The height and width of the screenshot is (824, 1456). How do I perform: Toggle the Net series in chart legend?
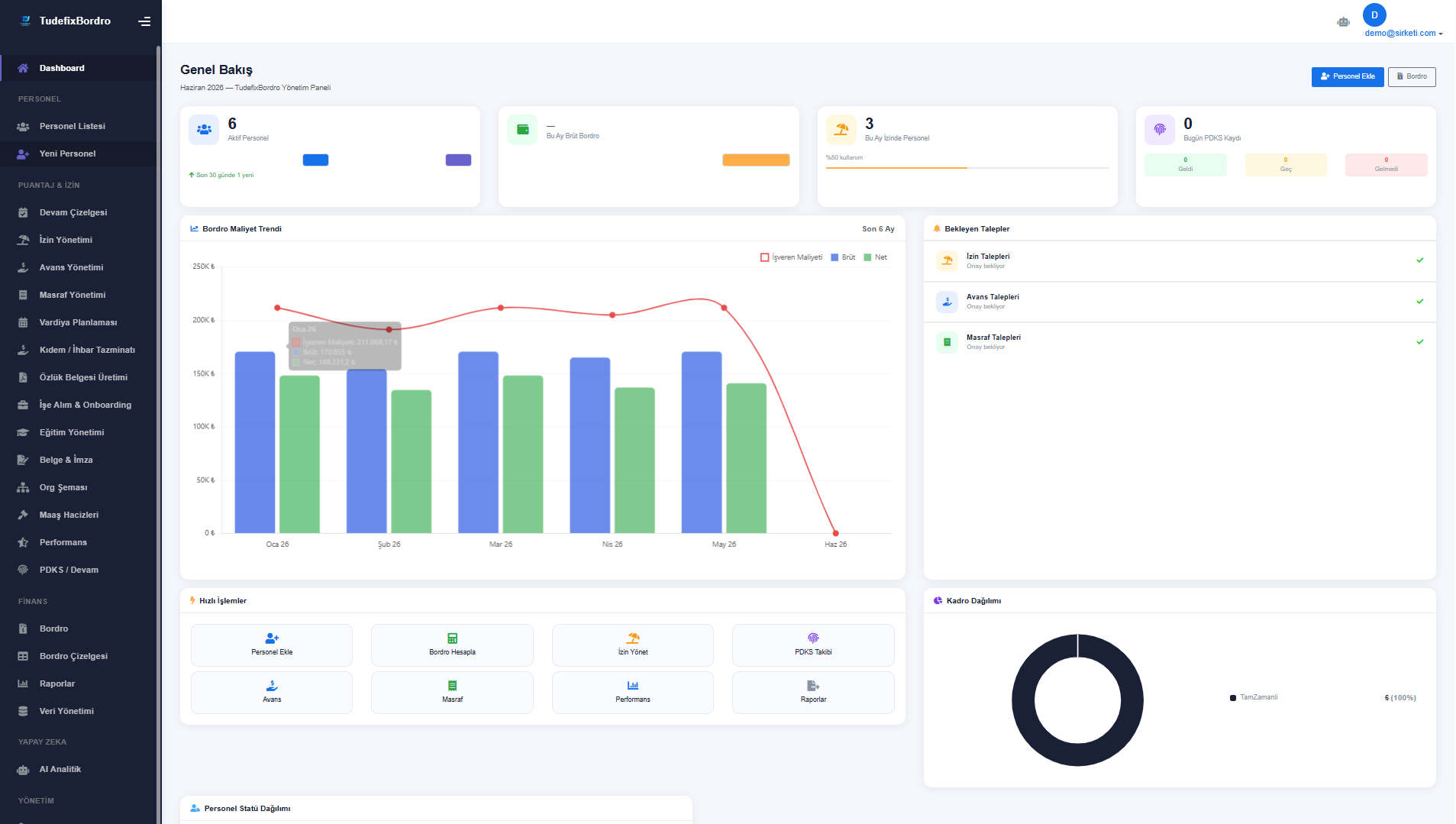pos(875,257)
